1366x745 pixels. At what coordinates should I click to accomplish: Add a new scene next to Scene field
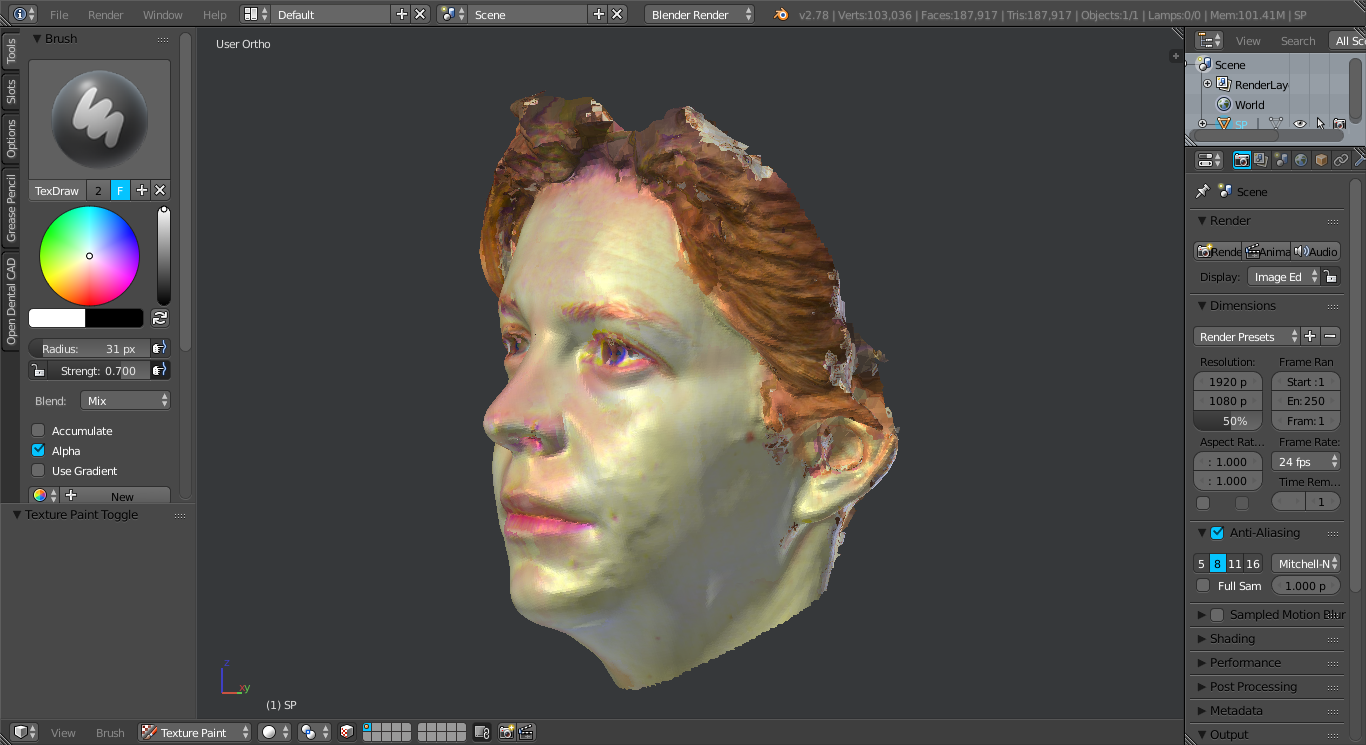pos(599,14)
